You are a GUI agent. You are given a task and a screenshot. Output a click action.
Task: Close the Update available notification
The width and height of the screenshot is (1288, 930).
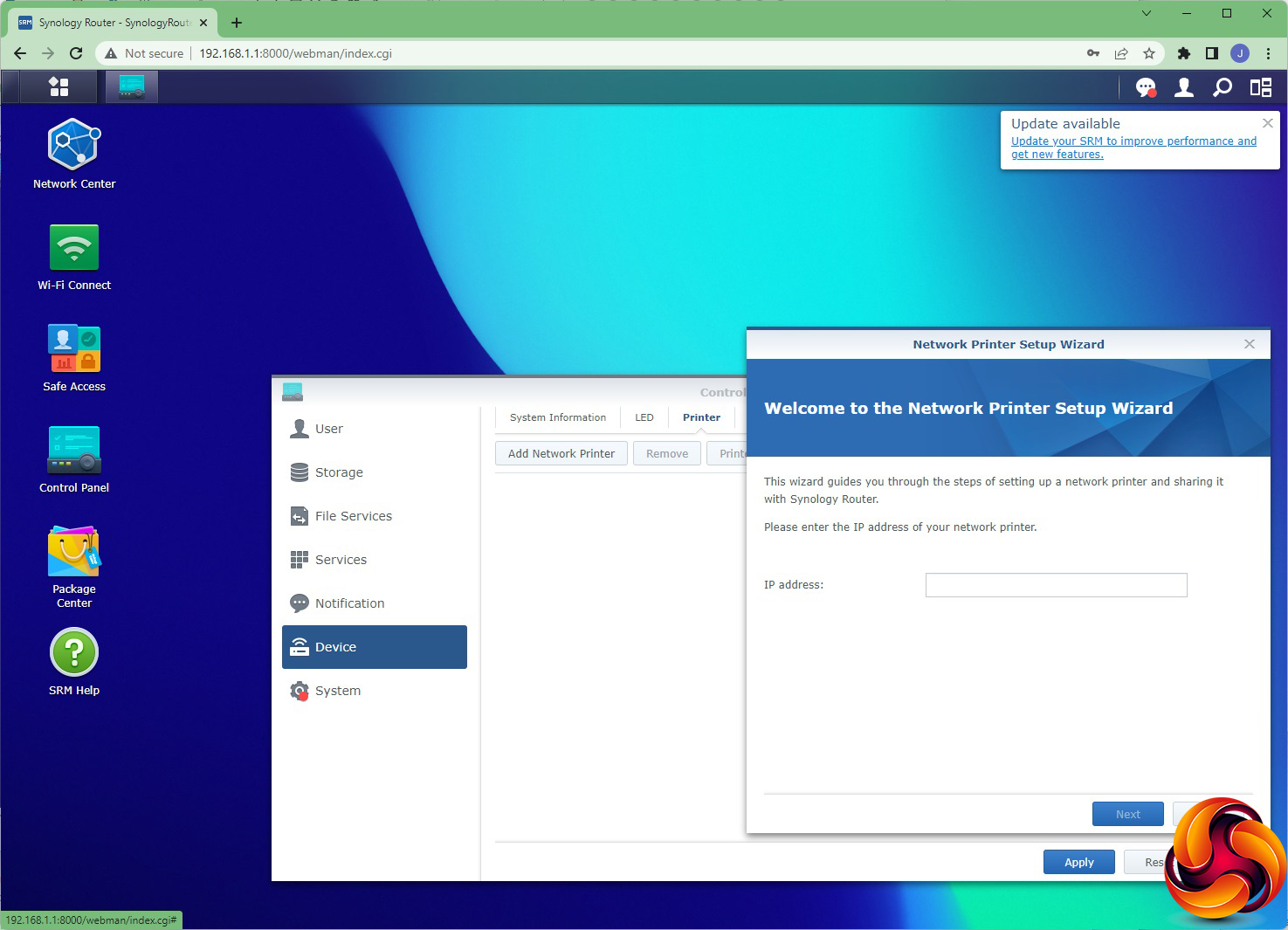[x=1268, y=123]
